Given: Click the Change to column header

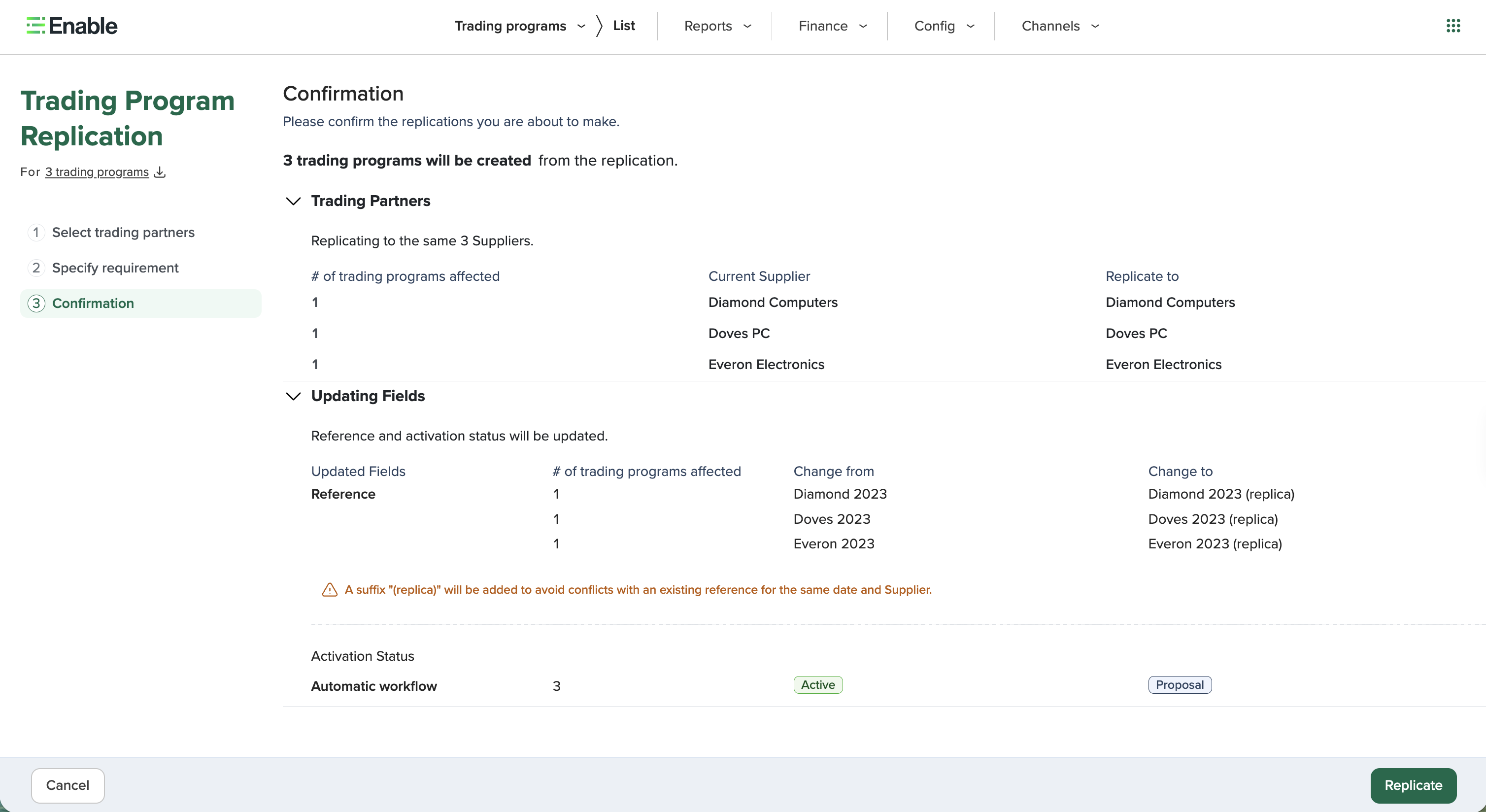Looking at the screenshot, I should tap(1180, 471).
